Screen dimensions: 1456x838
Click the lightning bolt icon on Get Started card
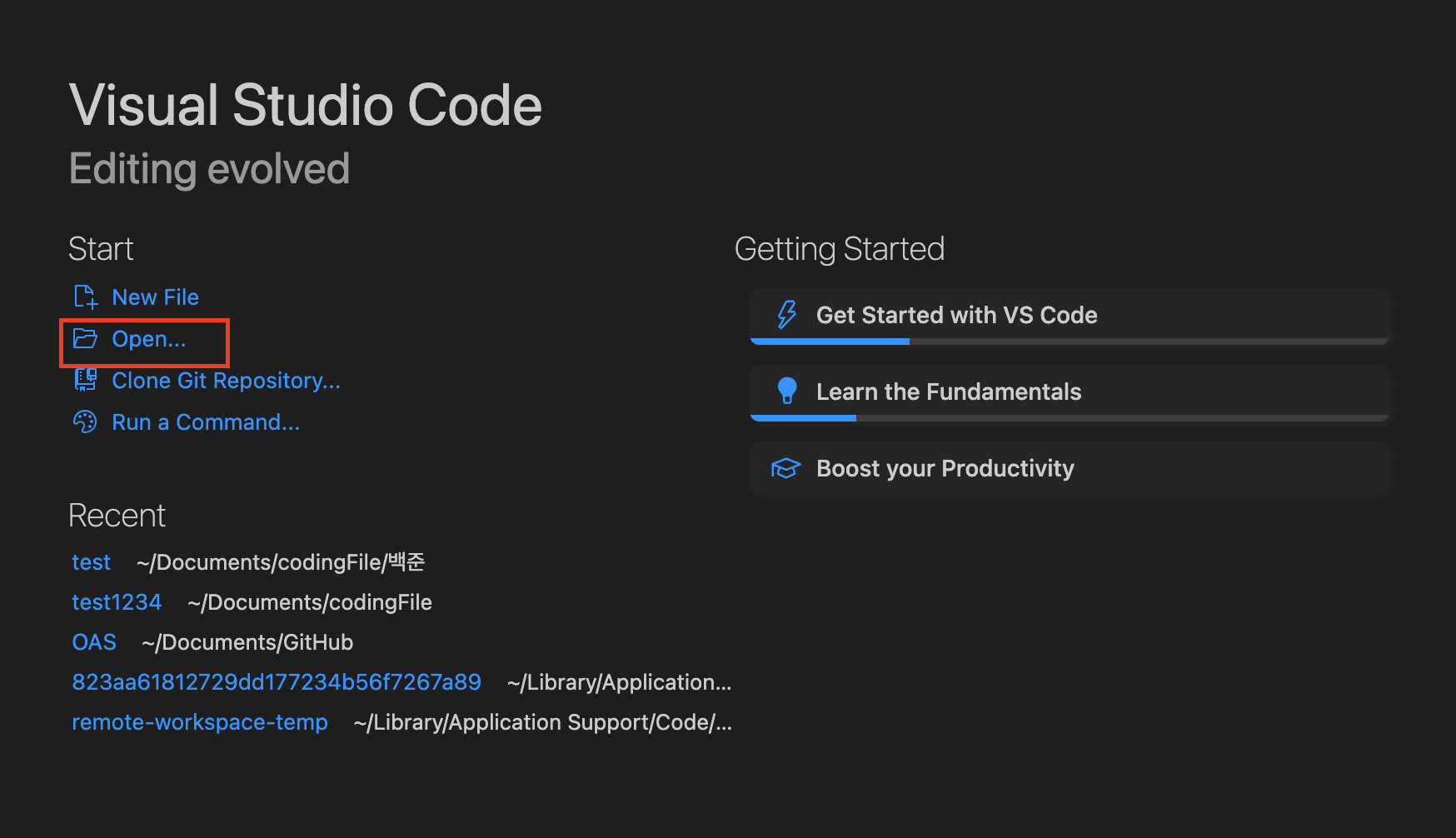(786, 315)
